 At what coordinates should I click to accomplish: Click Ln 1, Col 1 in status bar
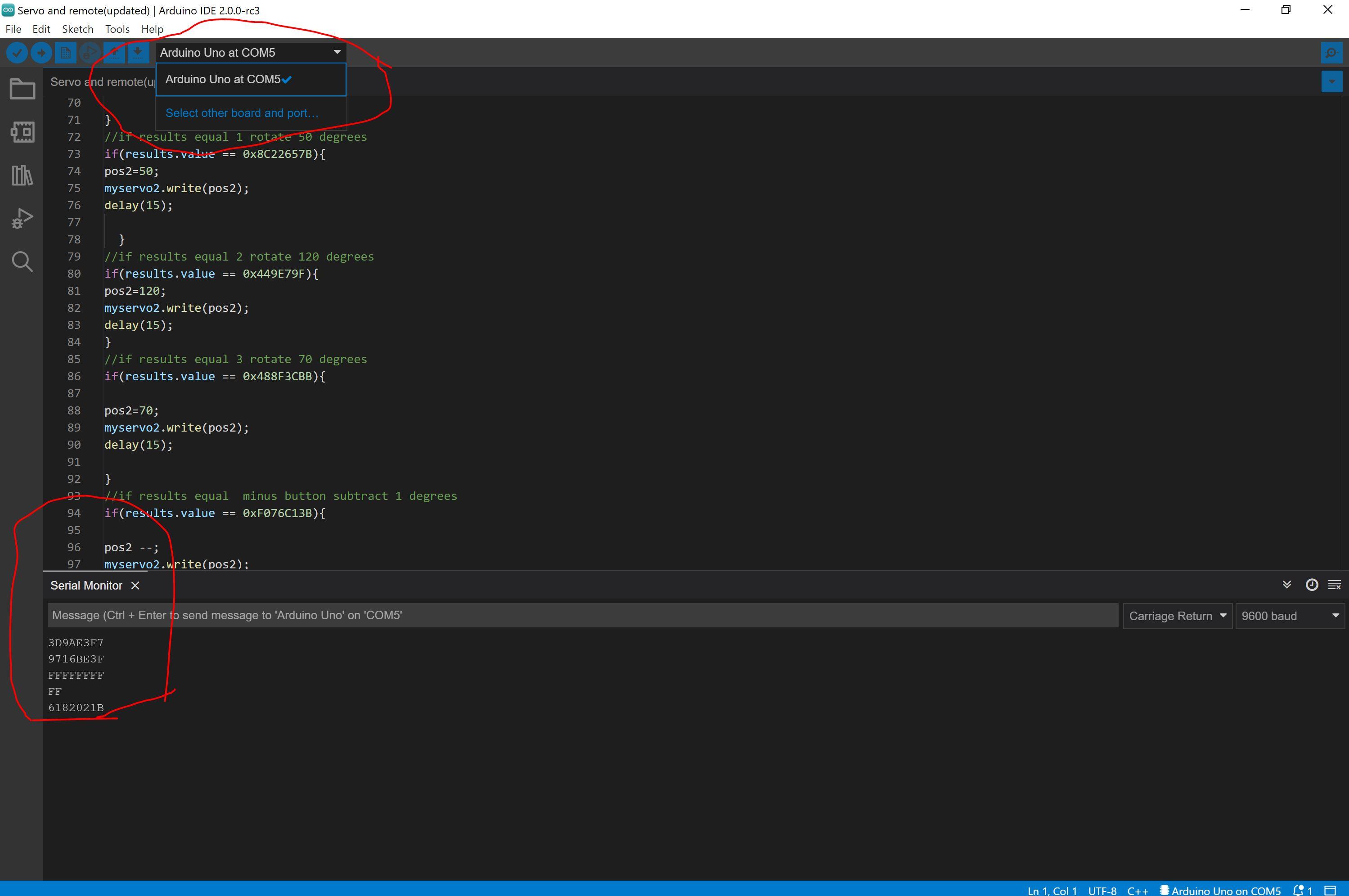(x=1052, y=890)
